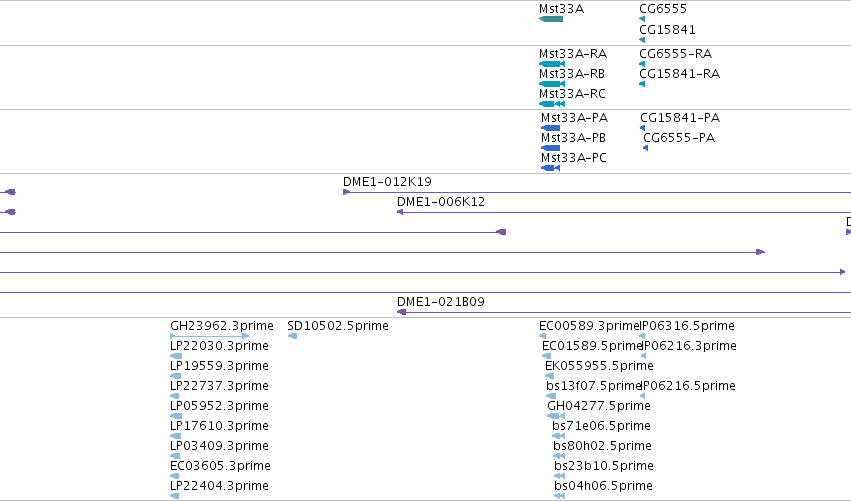Image resolution: width=851 pixels, height=501 pixels.
Task: Click the CG6555-PA protein label
Action: tap(679, 138)
